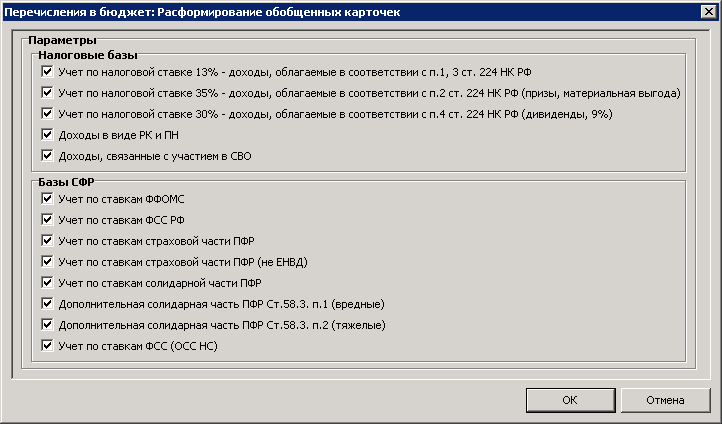Toggle страховой части ПФР (не ЕНВД) checkbox
The width and height of the screenshot is (722, 424).
[47, 262]
